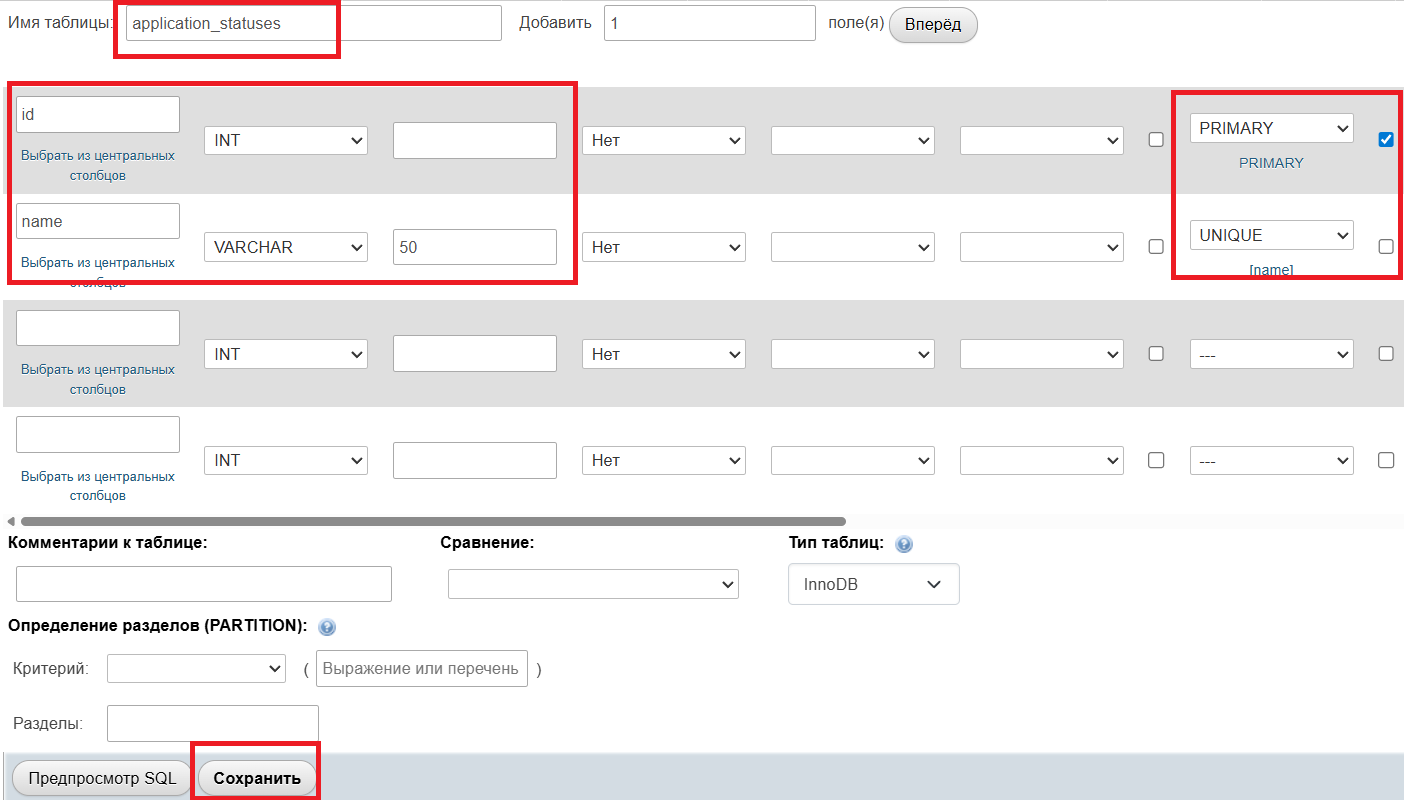Click help icon next to Тип таблиц
The height and width of the screenshot is (800, 1404).
(904, 545)
